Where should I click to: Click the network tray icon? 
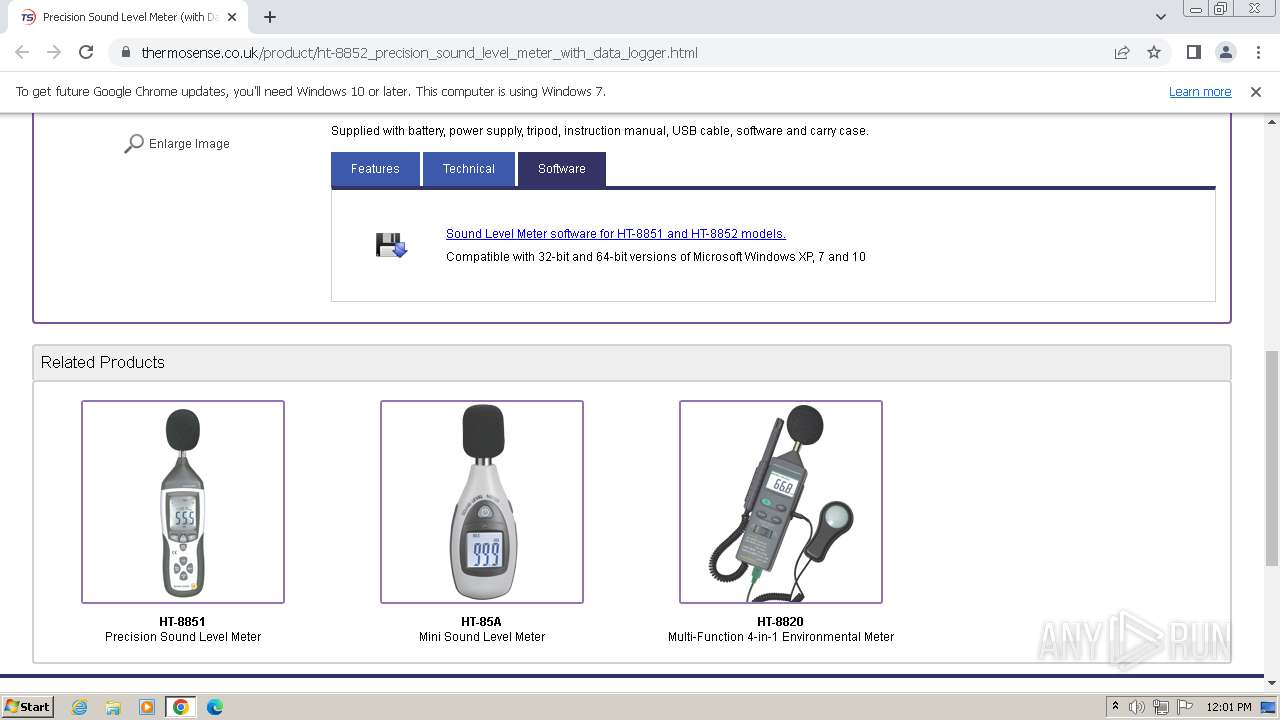[x=1161, y=707]
